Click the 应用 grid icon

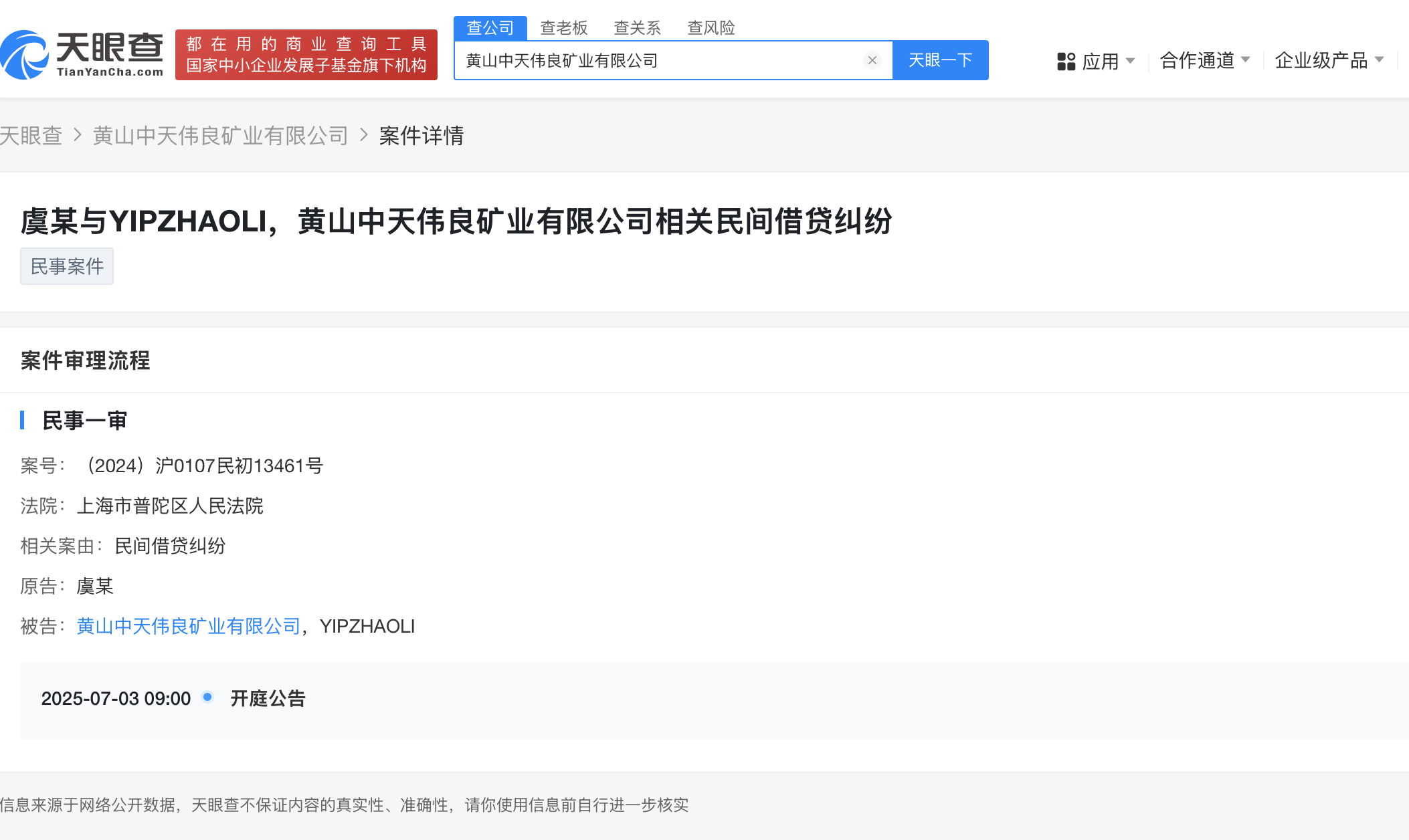coord(1066,62)
